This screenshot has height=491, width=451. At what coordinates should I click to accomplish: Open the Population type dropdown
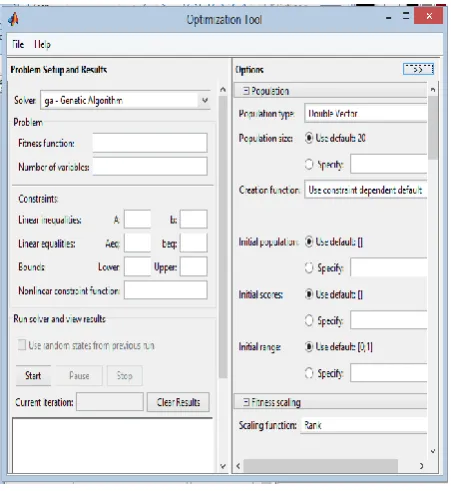point(366,113)
